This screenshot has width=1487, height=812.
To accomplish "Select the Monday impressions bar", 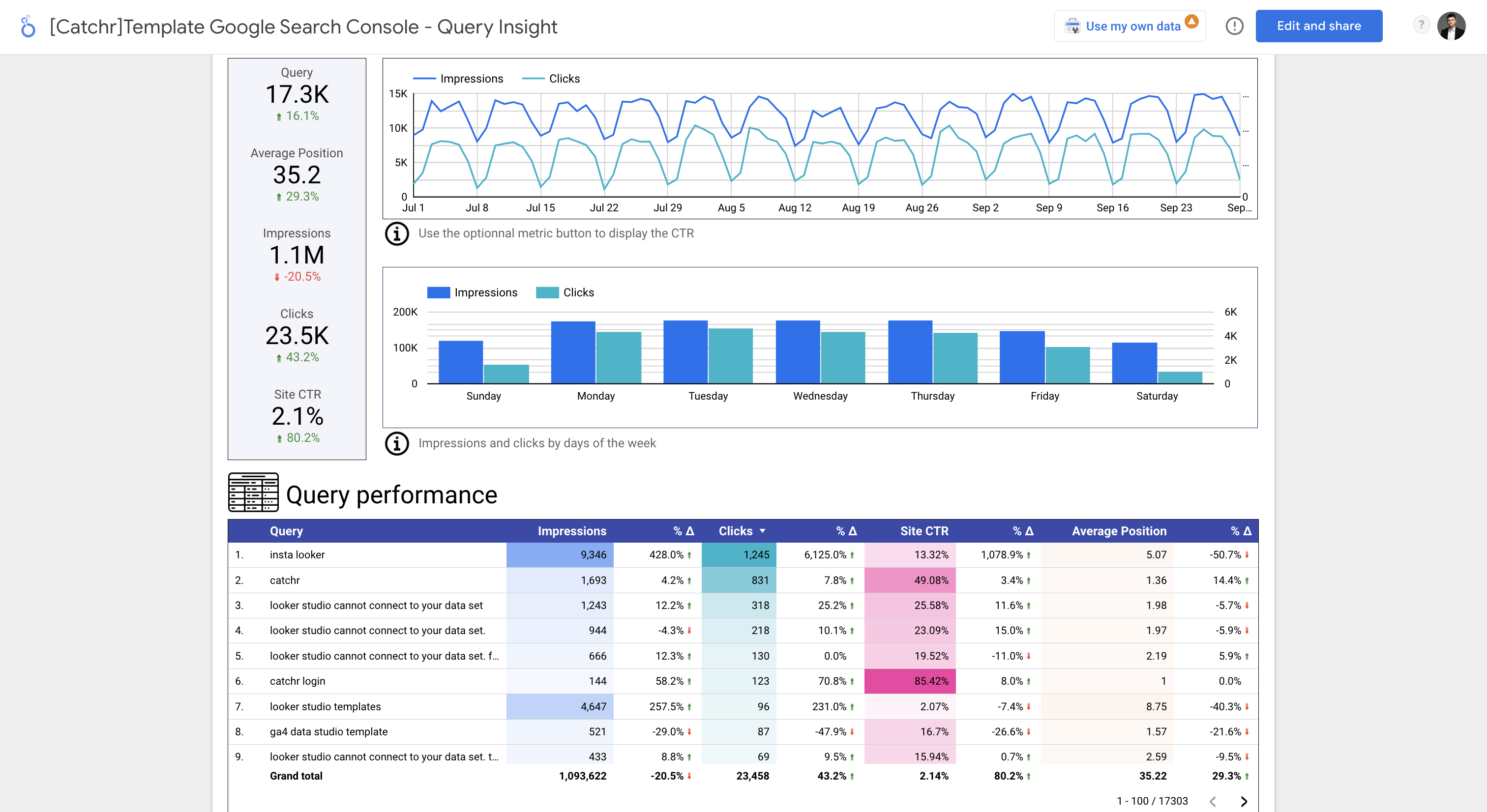I will [573, 352].
